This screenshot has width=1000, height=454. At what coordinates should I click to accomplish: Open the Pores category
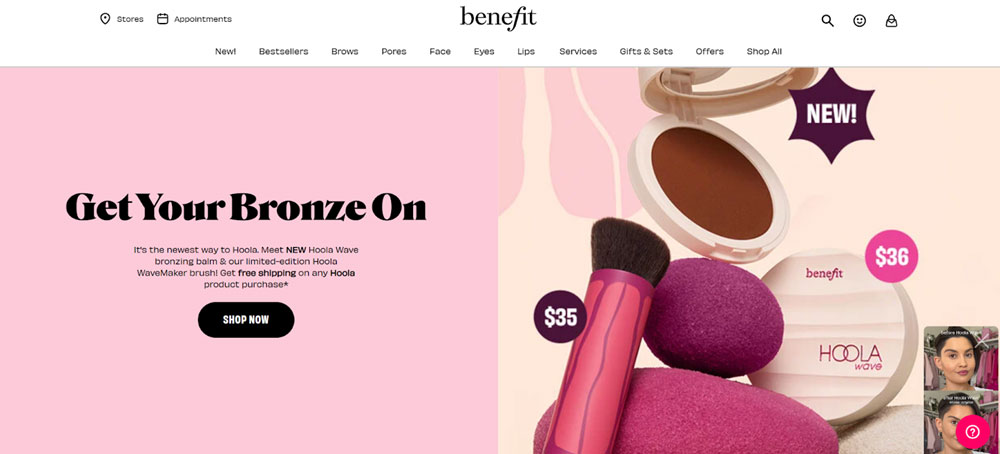[x=393, y=52]
